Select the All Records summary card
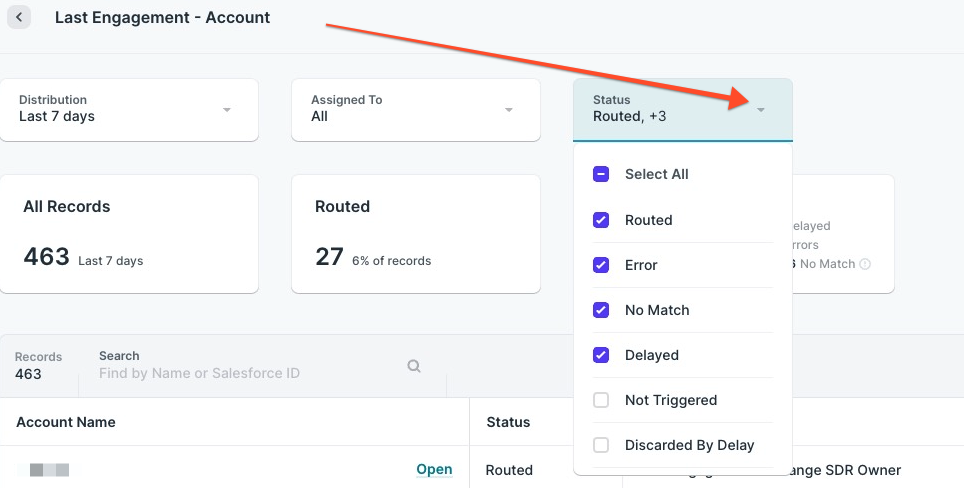The height and width of the screenshot is (488, 964). pos(129,235)
